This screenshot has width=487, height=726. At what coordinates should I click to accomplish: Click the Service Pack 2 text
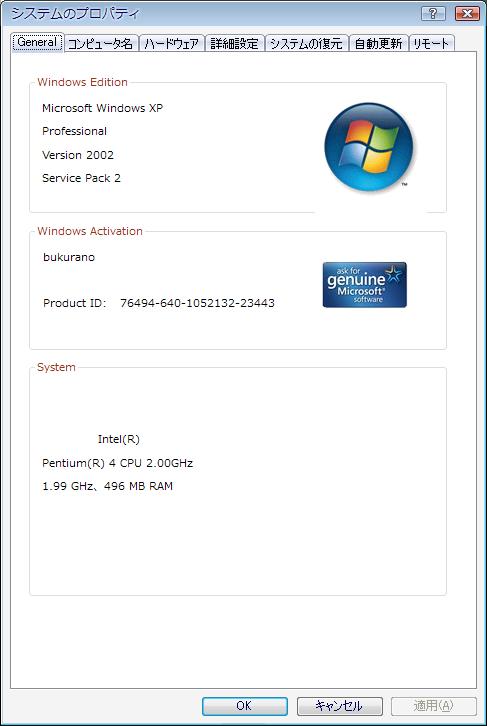(x=81, y=178)
